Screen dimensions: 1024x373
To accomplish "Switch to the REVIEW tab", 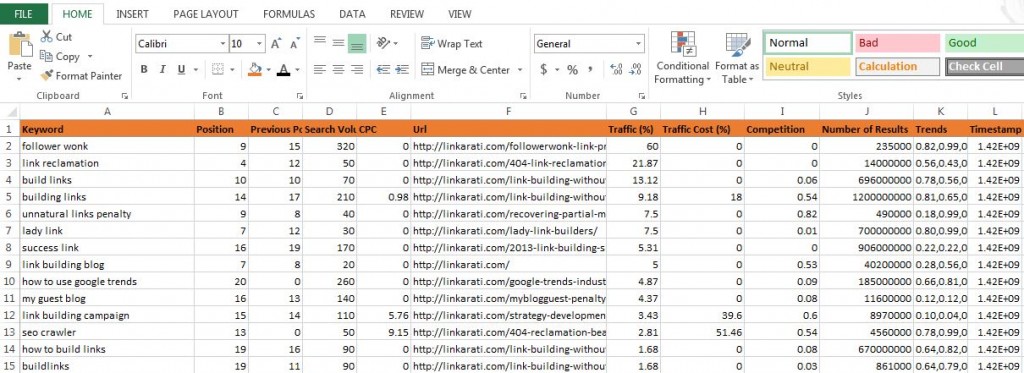I will [x=407, y=14].
